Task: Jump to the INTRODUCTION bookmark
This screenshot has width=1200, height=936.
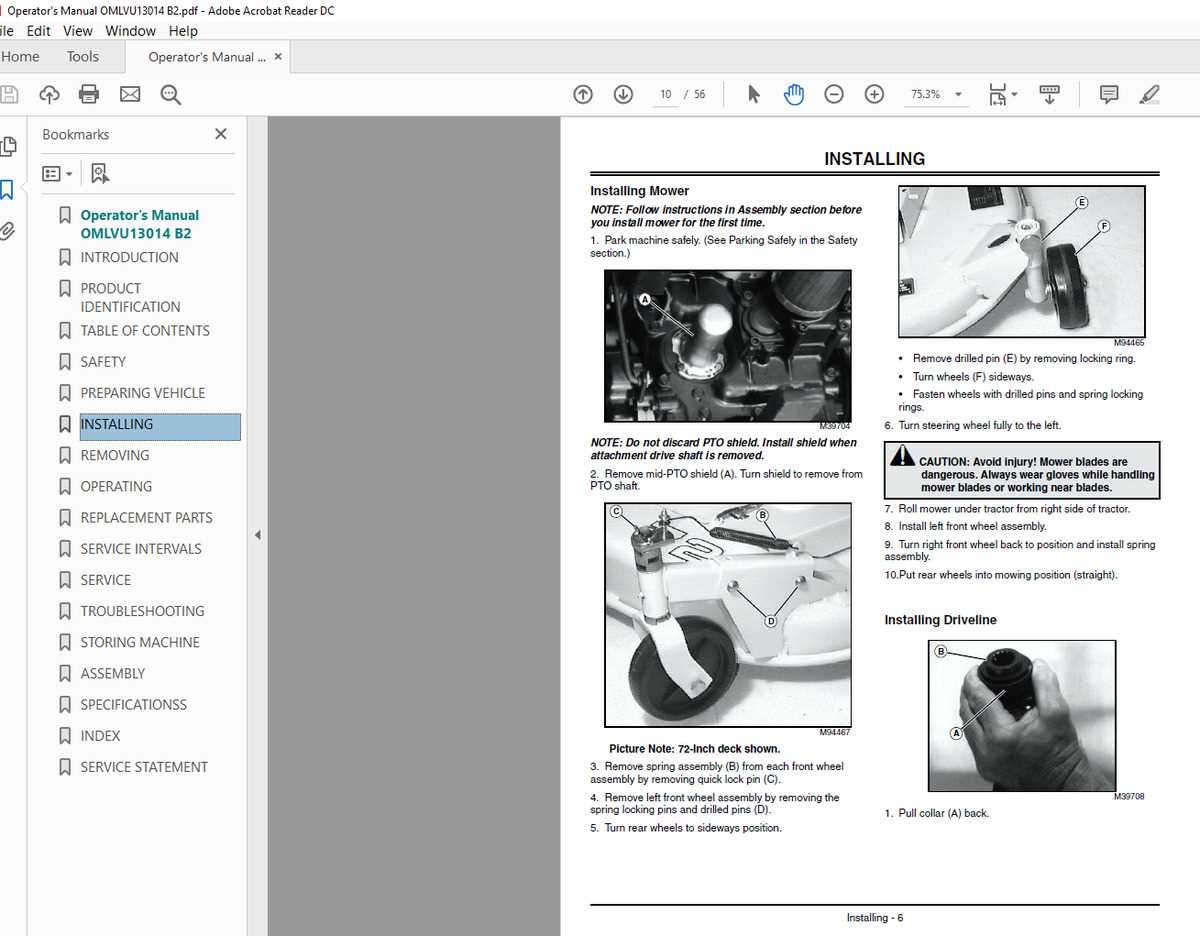Action: click(129, 257)
